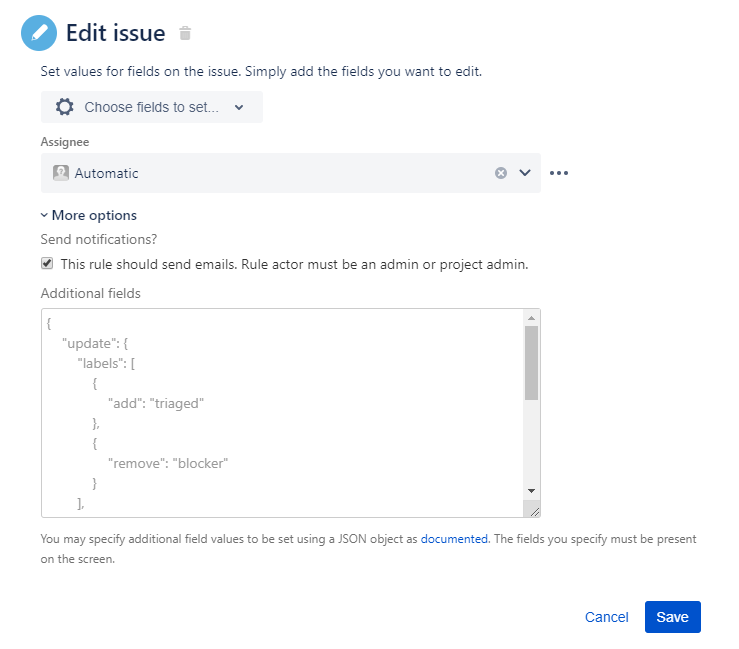
Task: Delete this action using the trash icon
Action: [185, 33]
